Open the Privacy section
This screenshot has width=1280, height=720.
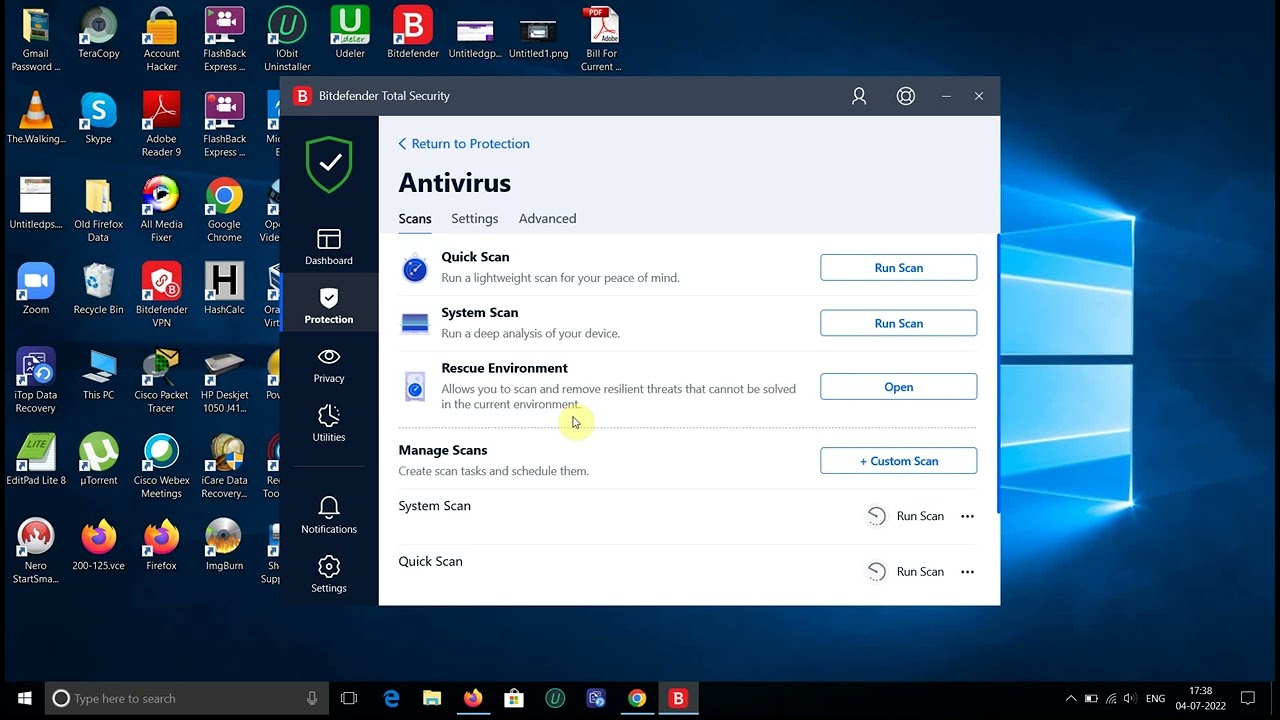pyautogui.click(x=329, y=365)
